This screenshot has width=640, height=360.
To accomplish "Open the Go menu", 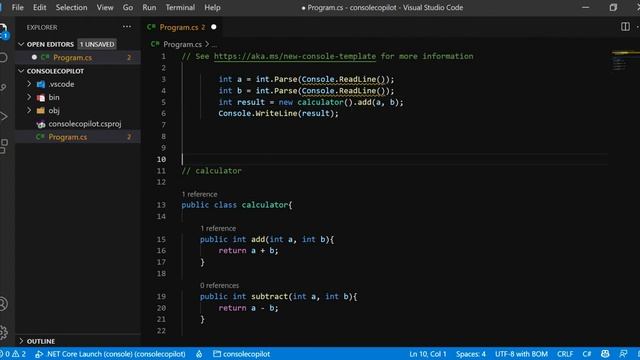I will point(128,7).
